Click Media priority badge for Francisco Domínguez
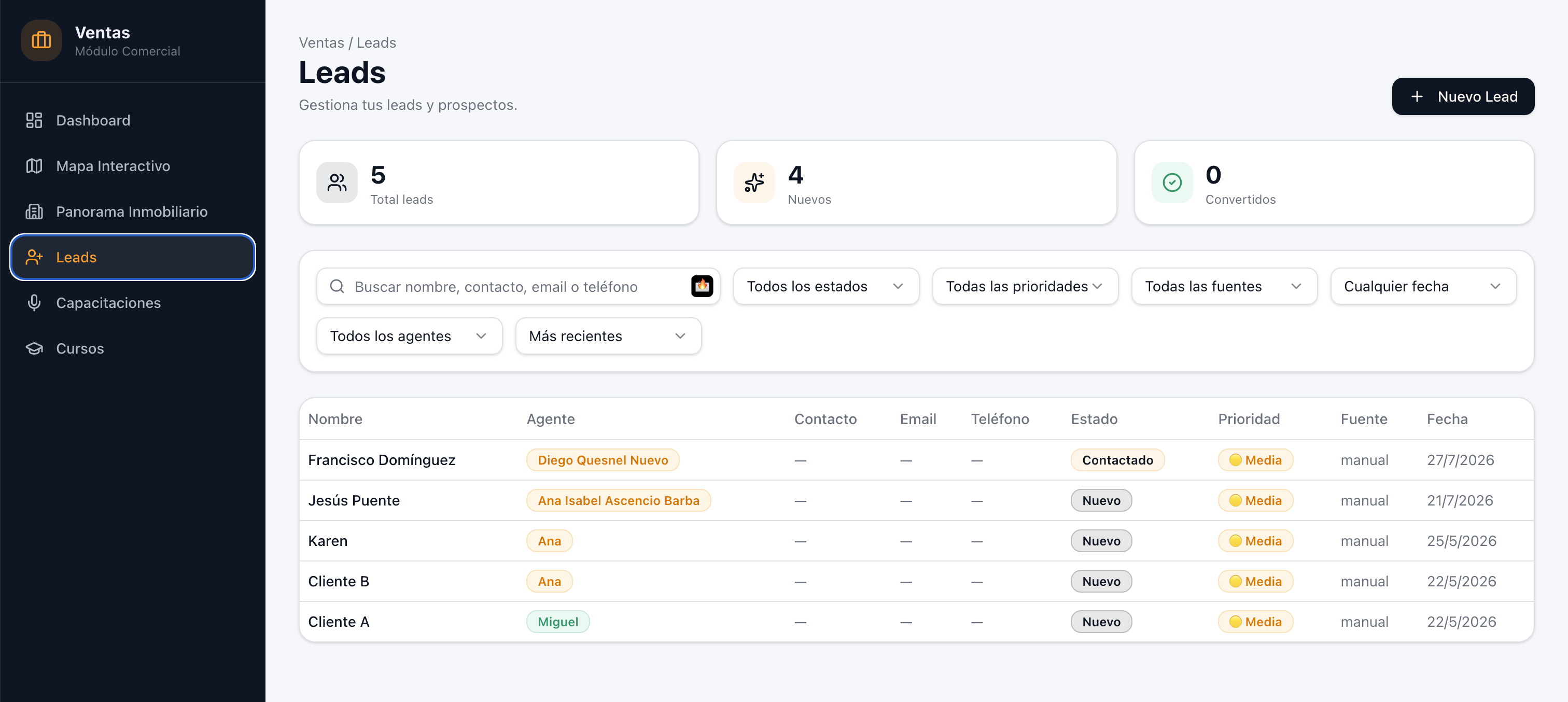 point(1255,460)
